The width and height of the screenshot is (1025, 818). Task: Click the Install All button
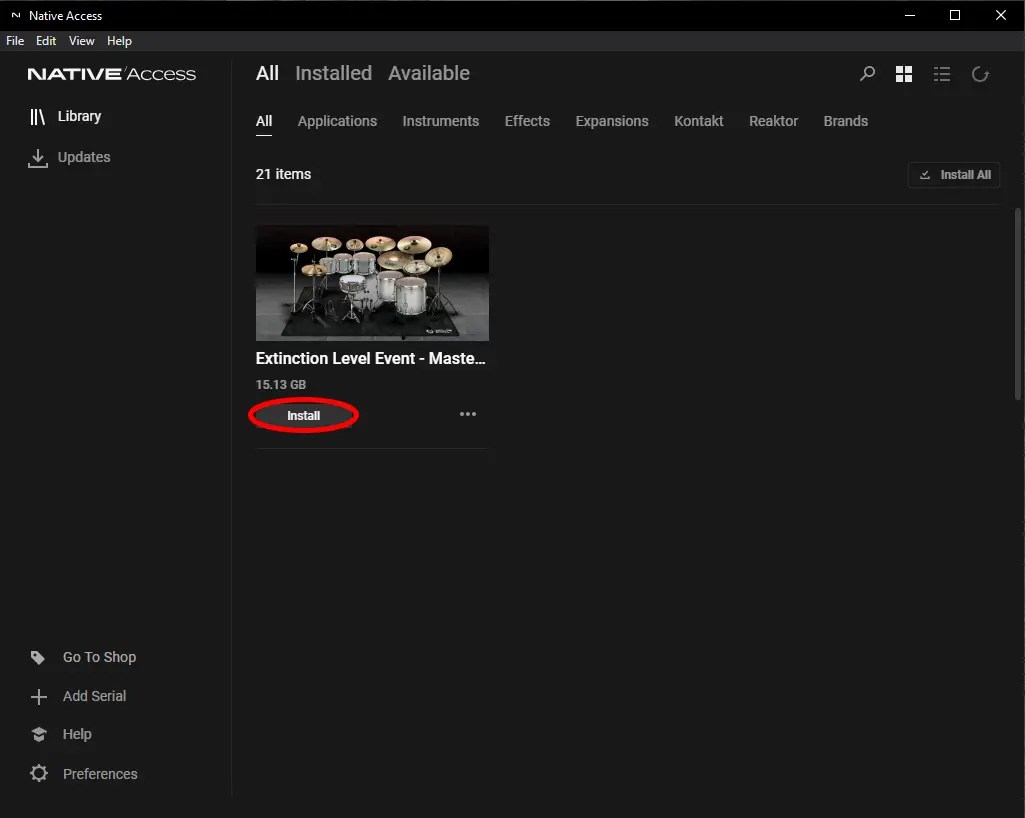tap(954, 175)
